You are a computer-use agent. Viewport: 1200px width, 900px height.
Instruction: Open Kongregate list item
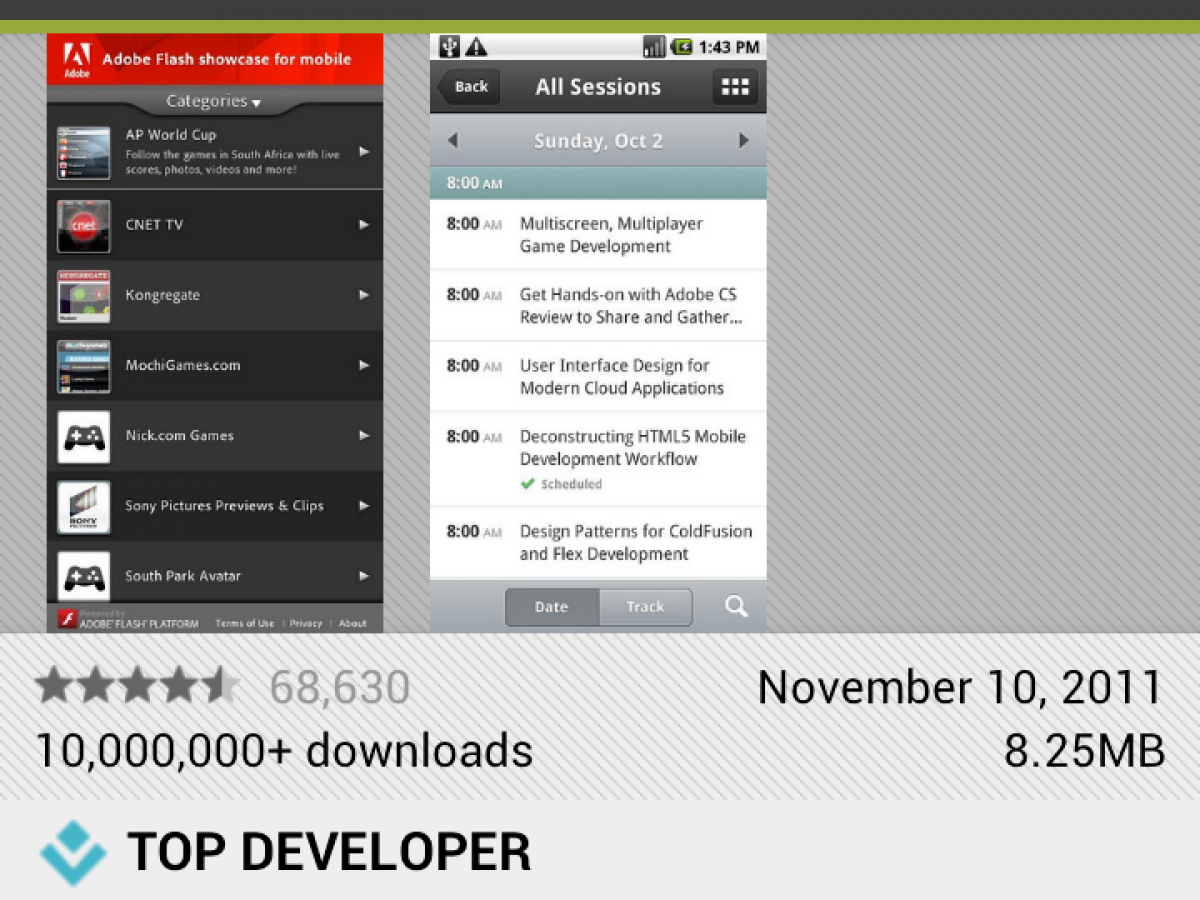214,296
